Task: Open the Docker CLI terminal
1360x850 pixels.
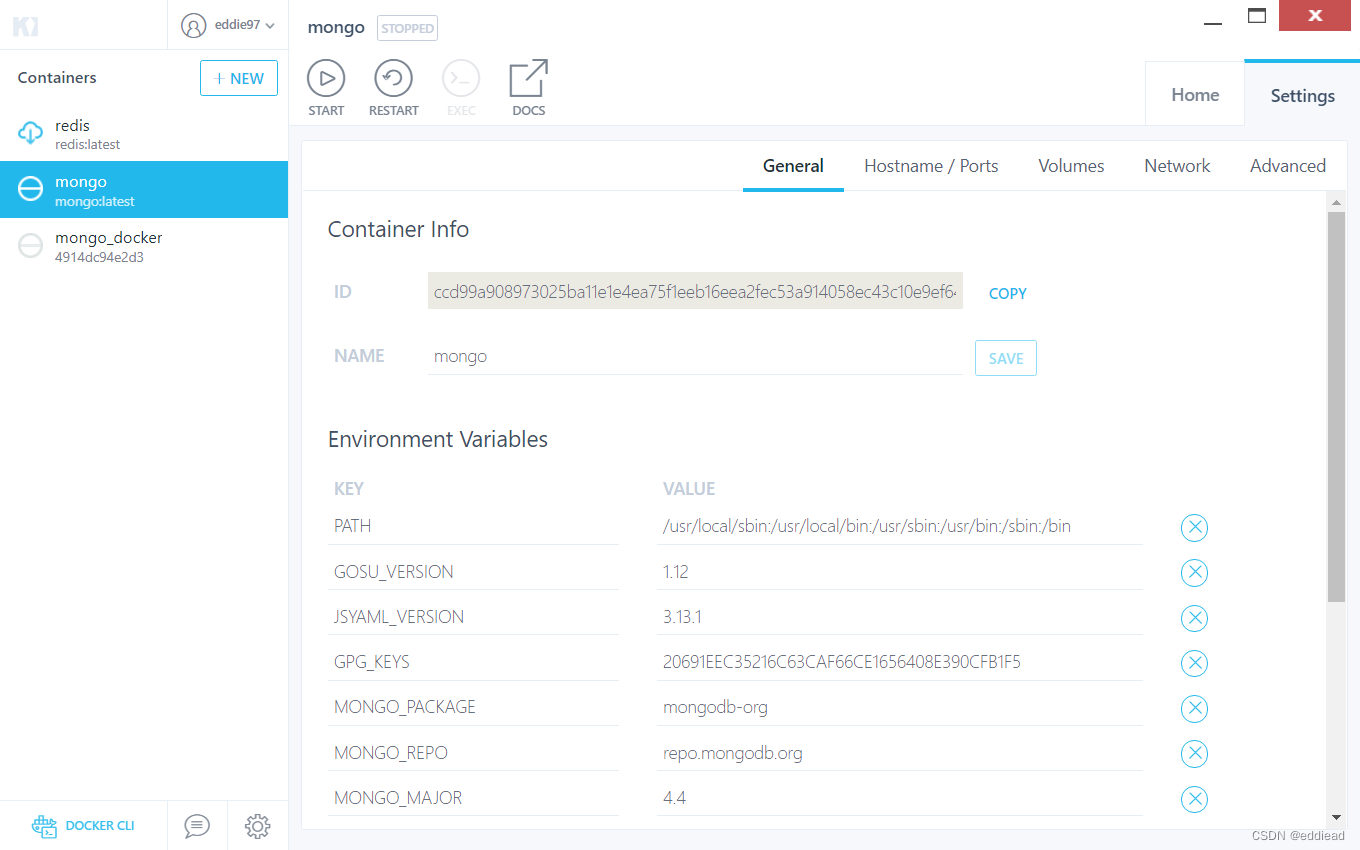Action: [83, 826]
